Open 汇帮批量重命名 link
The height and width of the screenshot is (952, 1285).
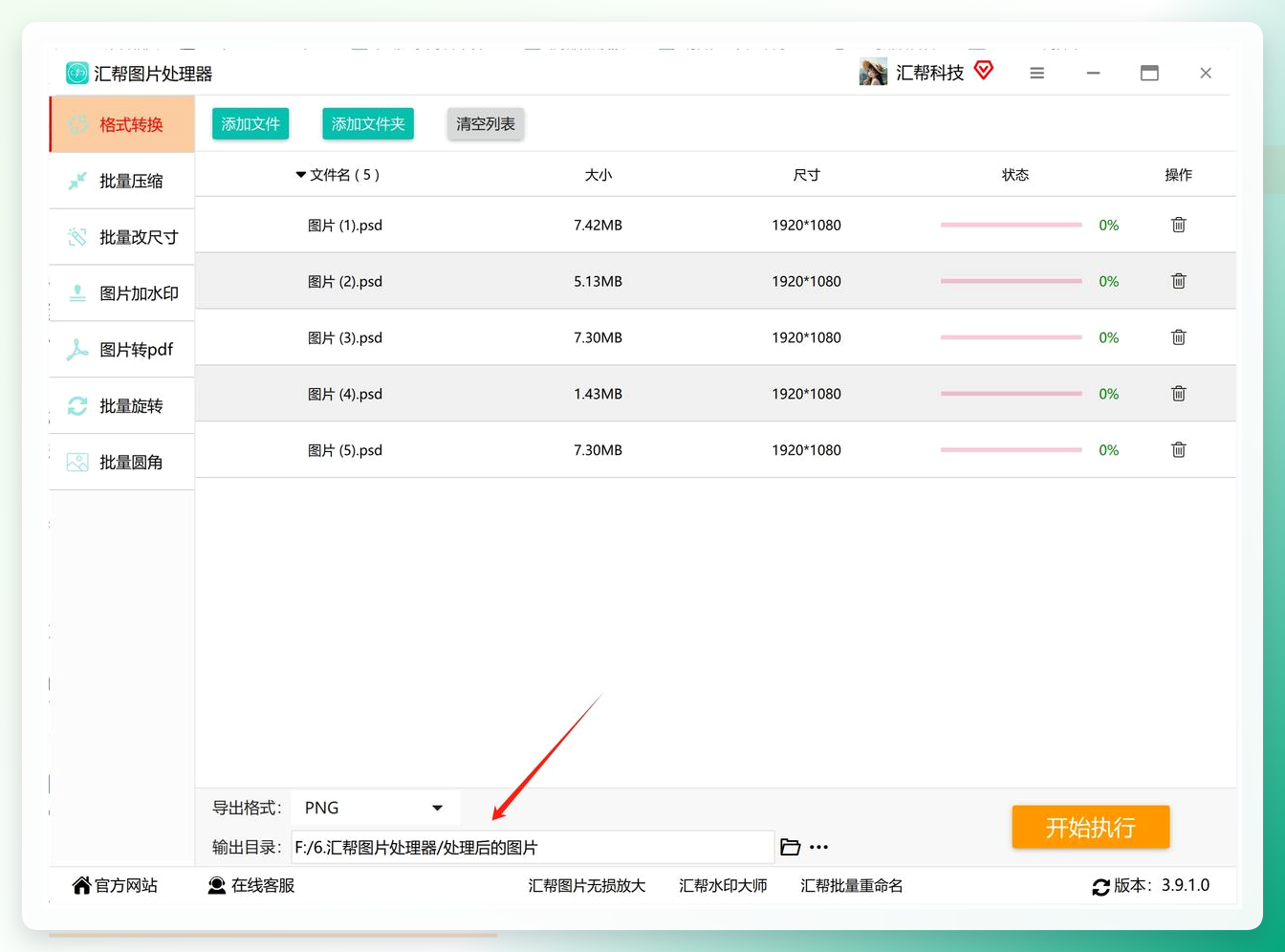(x=852, y=886)
